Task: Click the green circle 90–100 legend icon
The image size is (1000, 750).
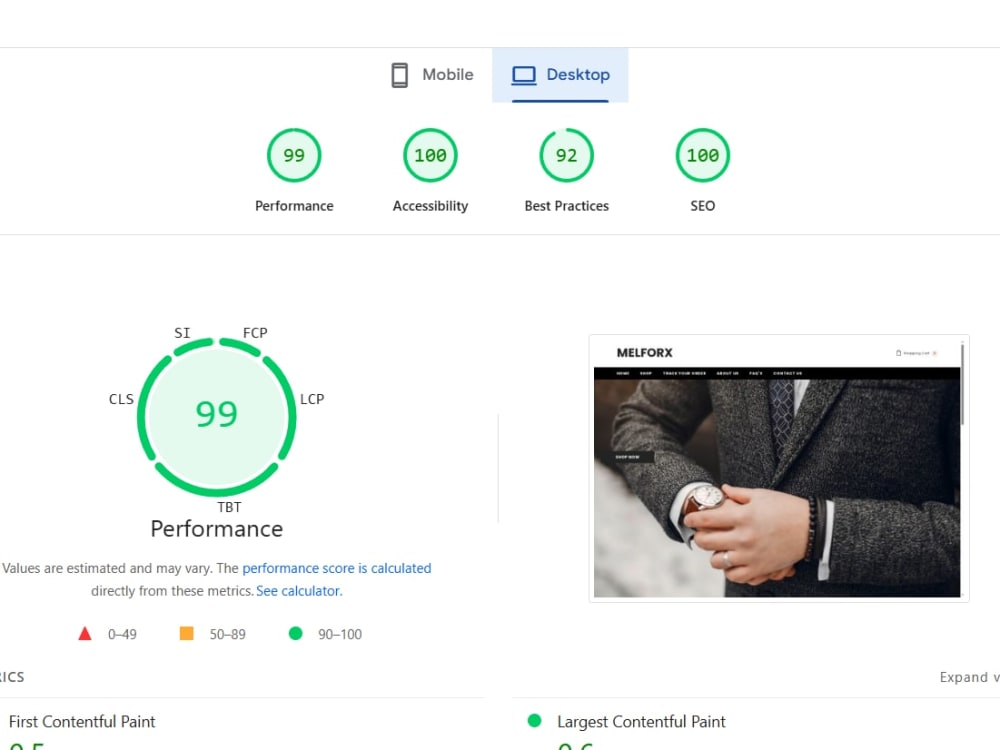Action: tap(295, 633)
